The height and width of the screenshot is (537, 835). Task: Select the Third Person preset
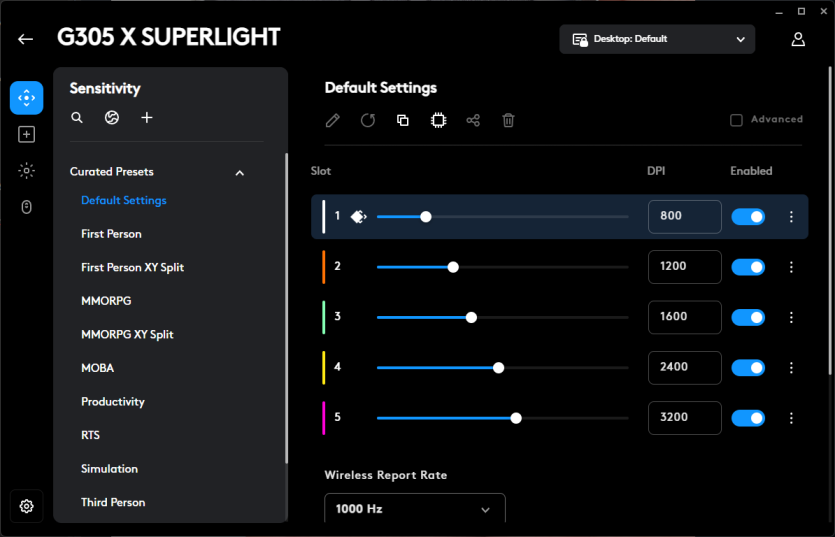[x=113, y=502]
